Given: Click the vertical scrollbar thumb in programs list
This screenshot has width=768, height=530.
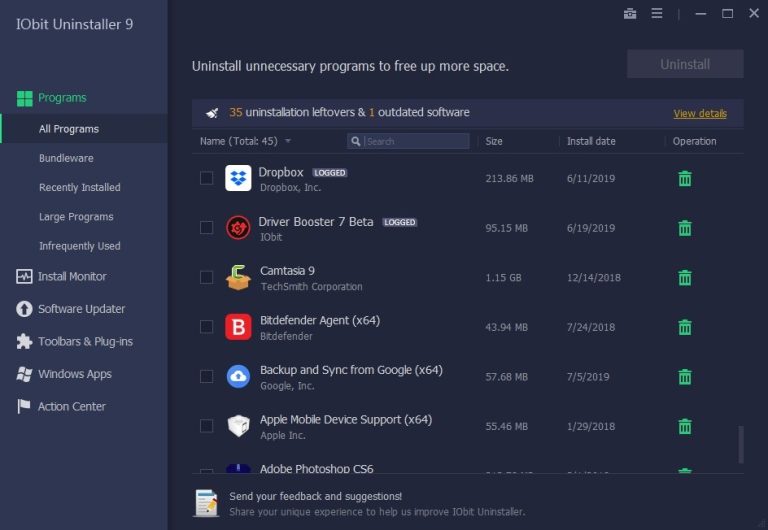Looking at the screenshot, I should (x=741, y=443).
